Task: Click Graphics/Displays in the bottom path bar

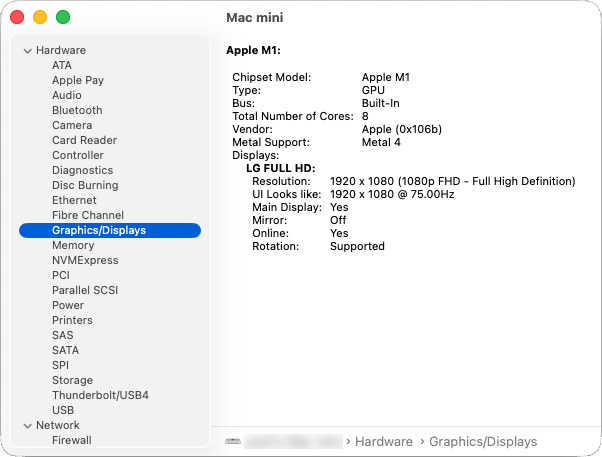Action: click(x=483, y=442)
